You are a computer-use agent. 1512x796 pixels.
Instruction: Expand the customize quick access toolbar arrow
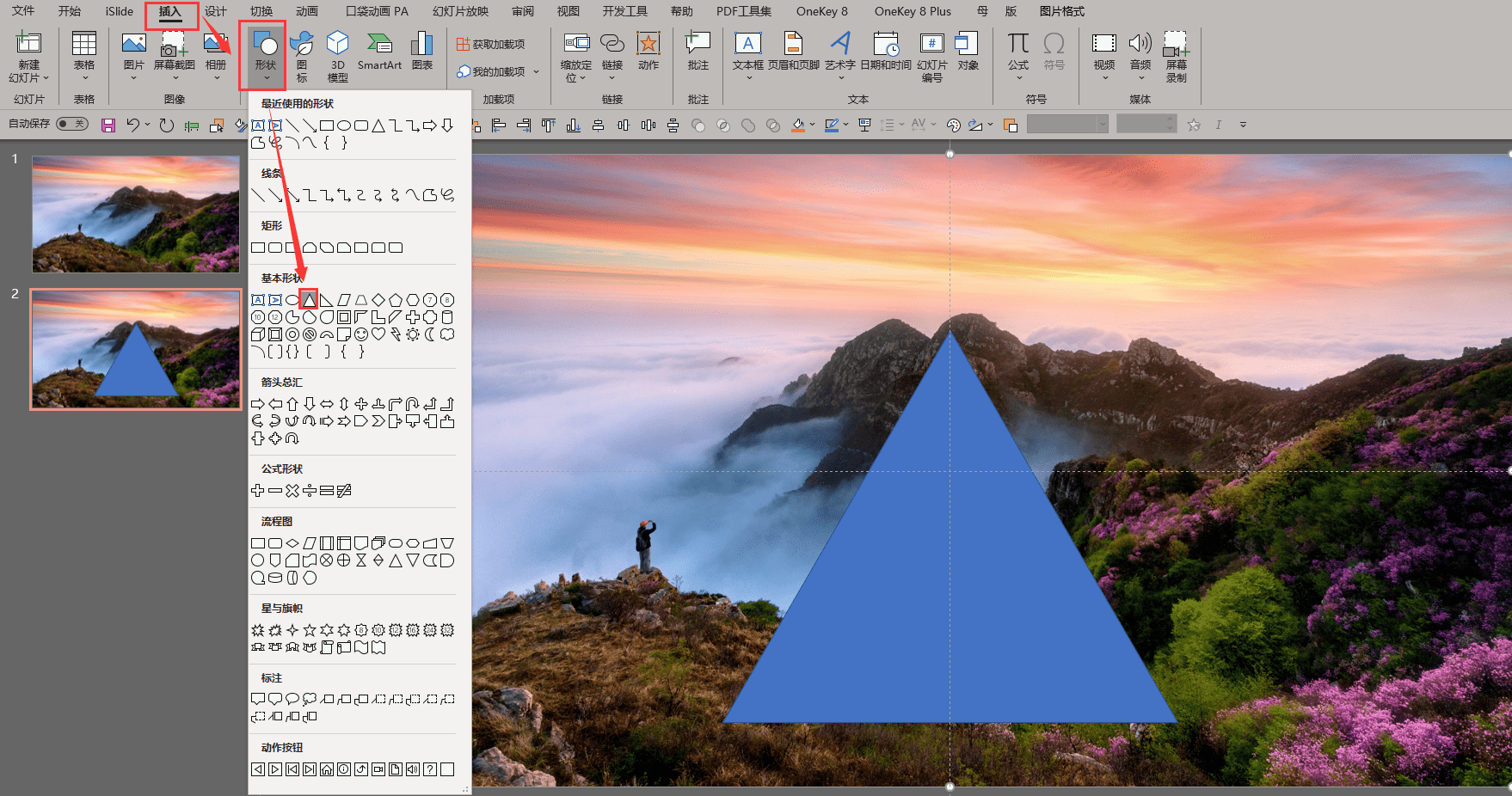(x=1243, y=126)
